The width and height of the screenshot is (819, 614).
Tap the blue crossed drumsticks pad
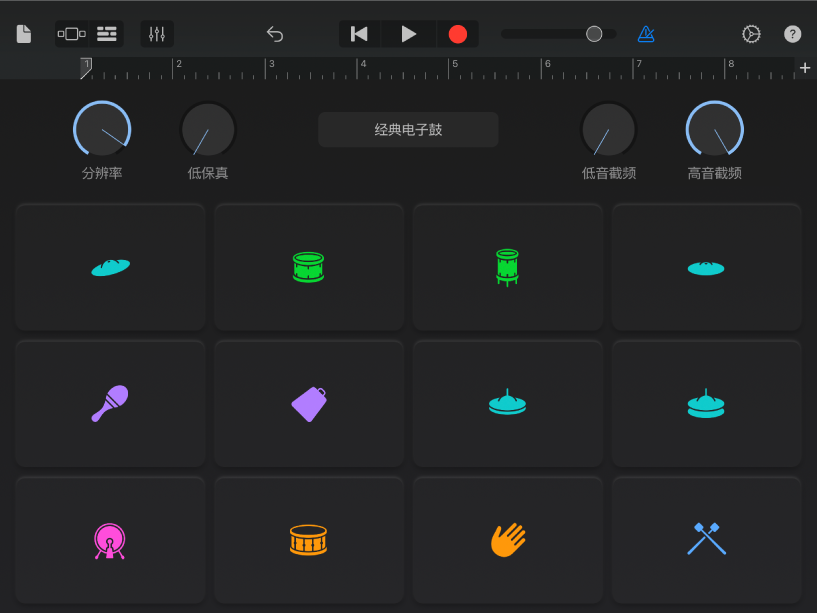point(706,540)
